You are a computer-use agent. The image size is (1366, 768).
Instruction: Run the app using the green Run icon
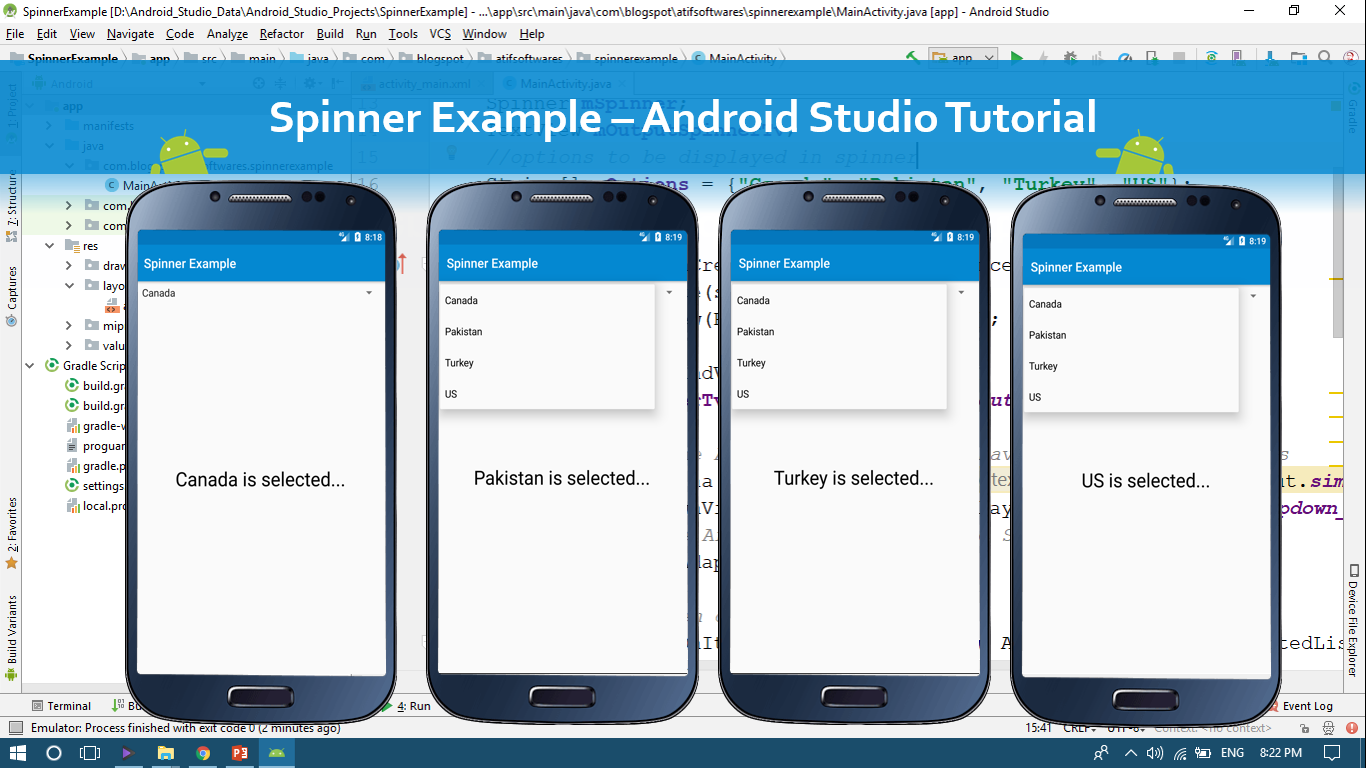pos(1016,57)
